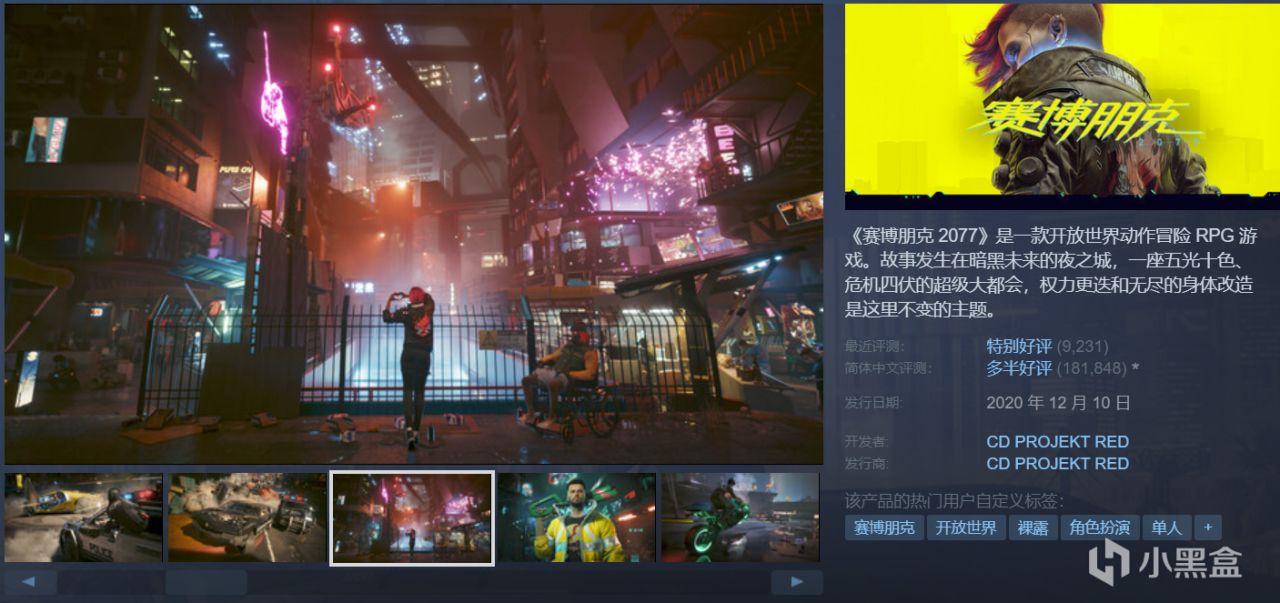
Task: Open developer CD PROJEKT RED link
Action: [1057, 441]
